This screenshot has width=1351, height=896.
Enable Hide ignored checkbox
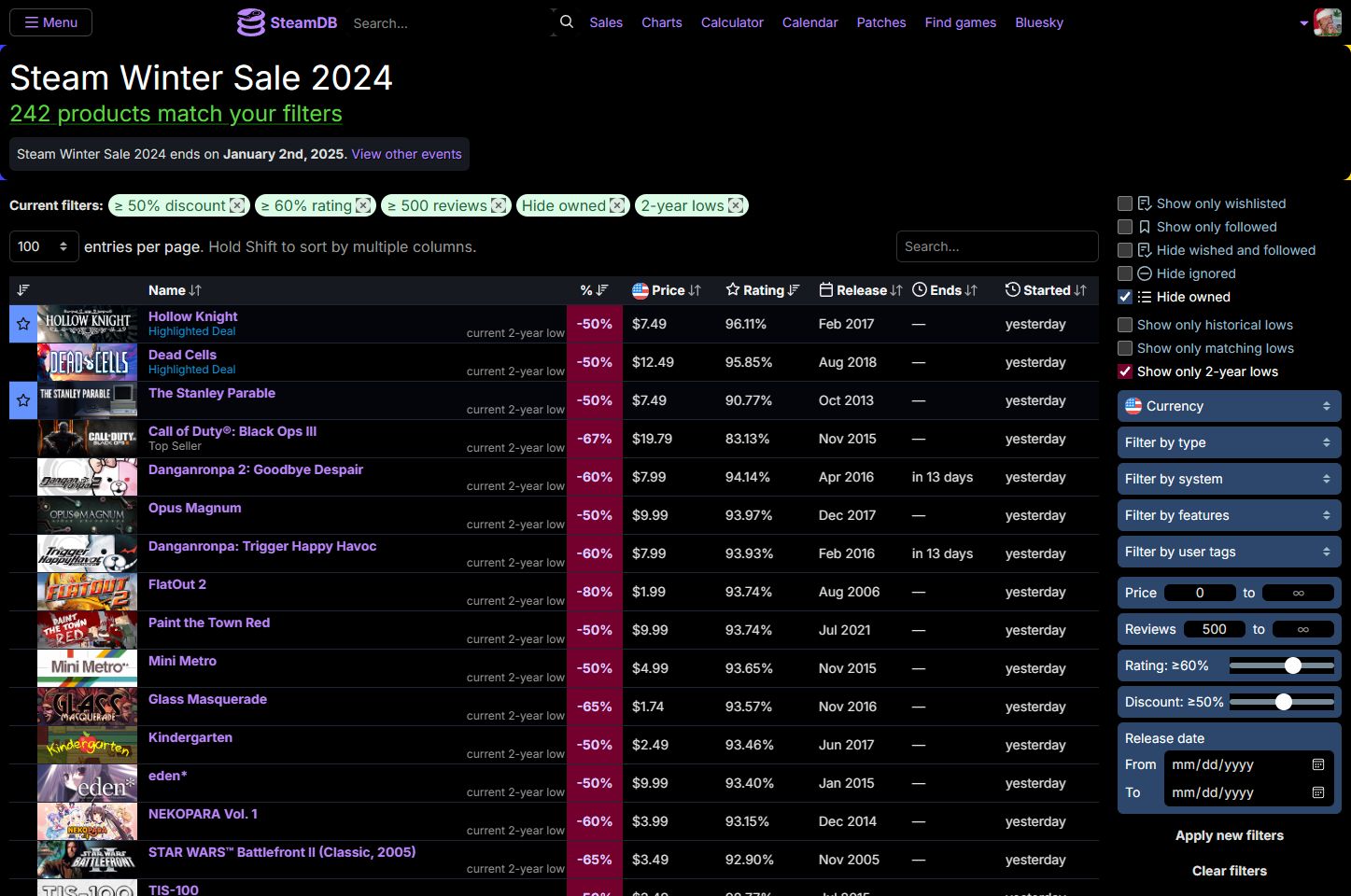click(1125, 273)
